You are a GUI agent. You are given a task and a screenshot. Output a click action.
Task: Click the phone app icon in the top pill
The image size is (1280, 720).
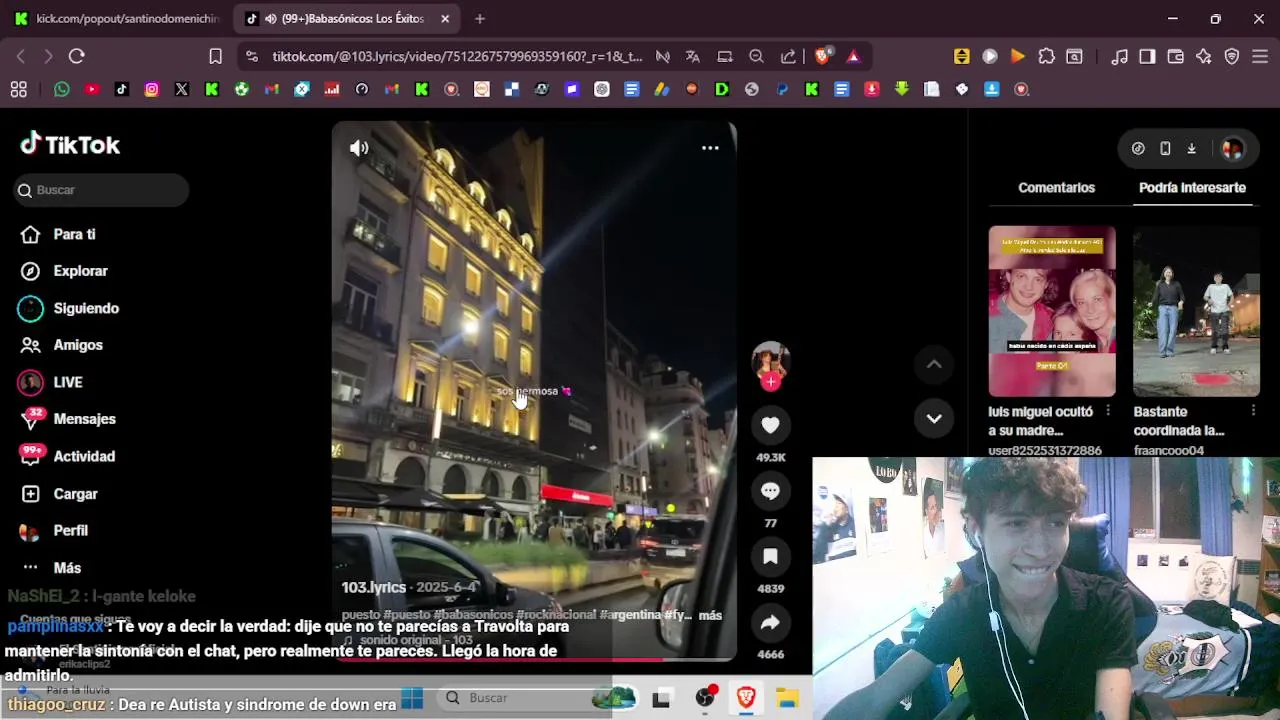point(1165,149)
